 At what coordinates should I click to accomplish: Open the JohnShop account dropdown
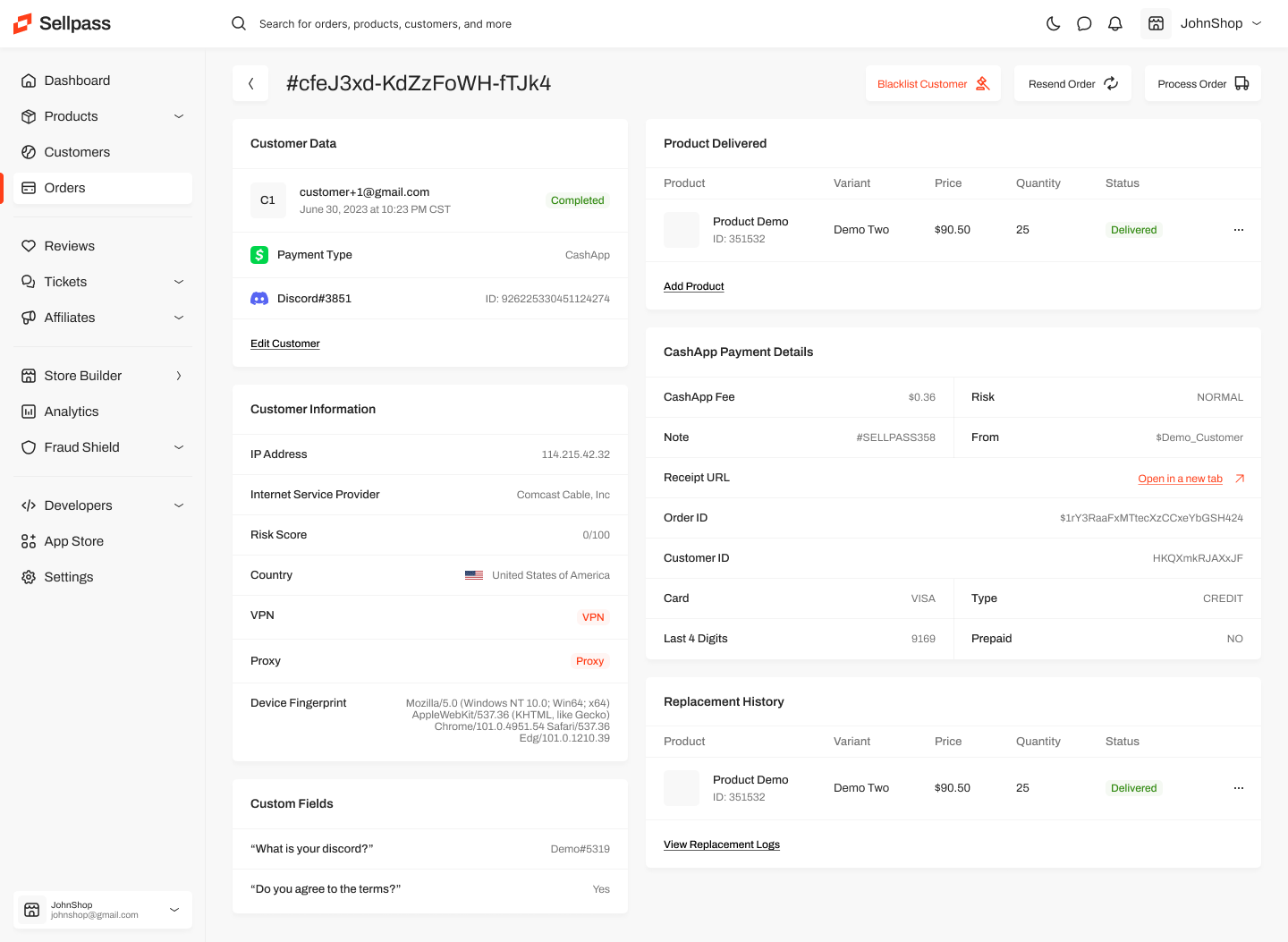point(1220,23)
